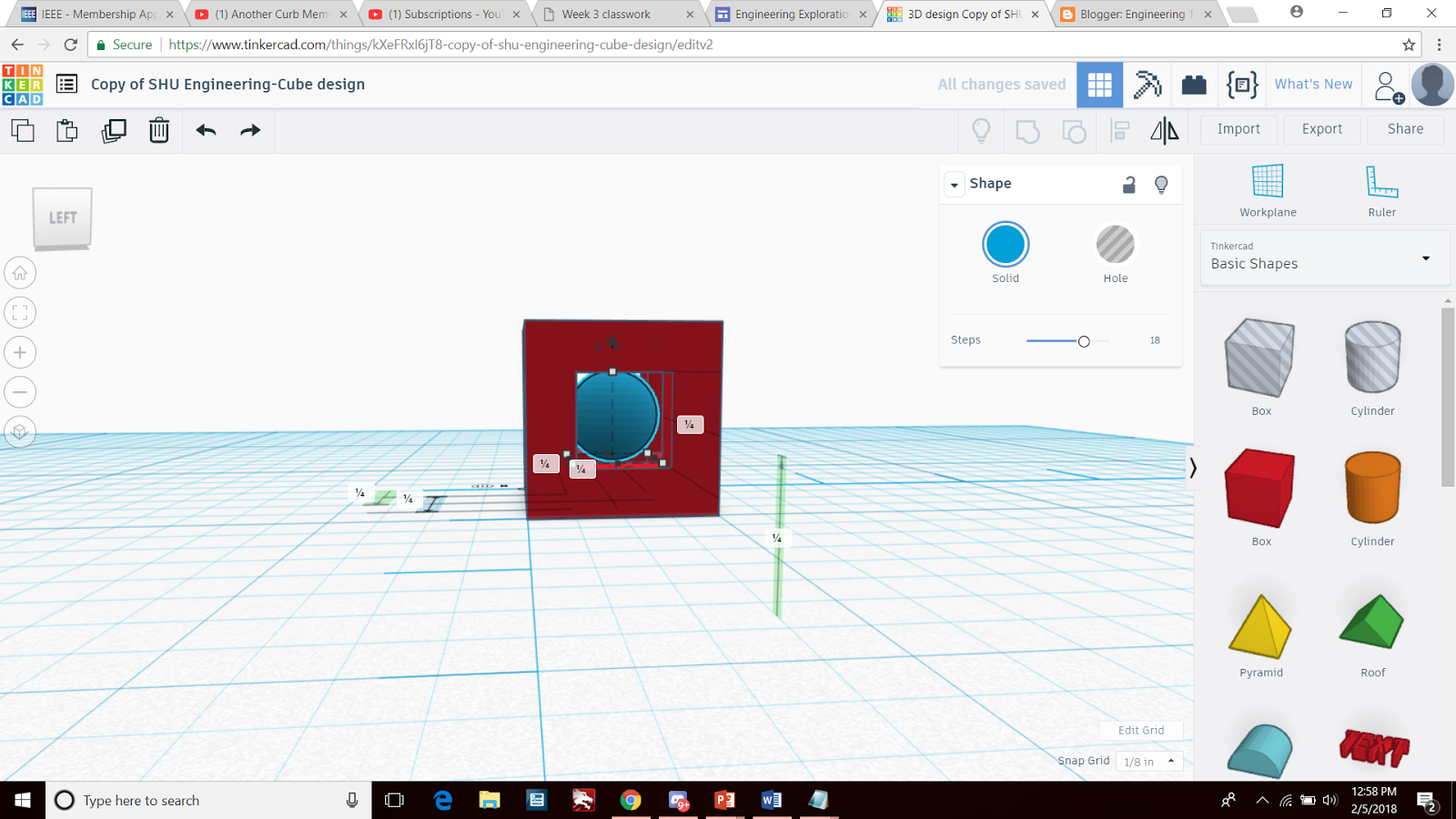This screenshot has width=1456, height=819.
Task: Click the Duplicate and repeat icon
Action: pos(113,130)
